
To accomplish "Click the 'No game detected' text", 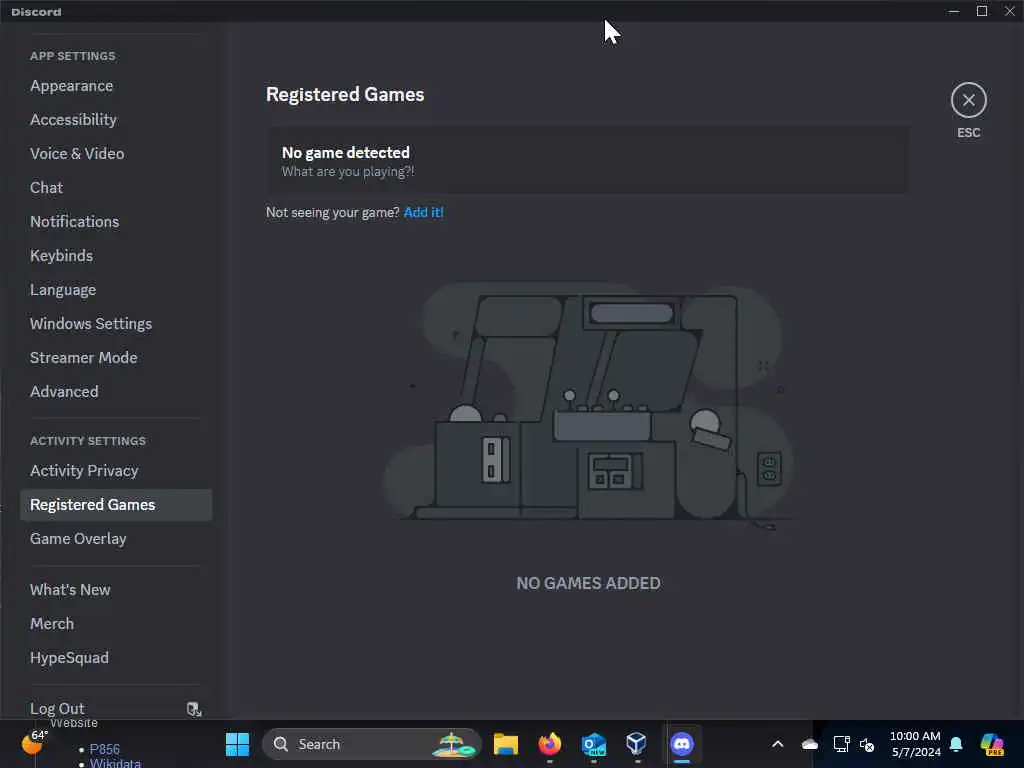I will tap(345, 152).
